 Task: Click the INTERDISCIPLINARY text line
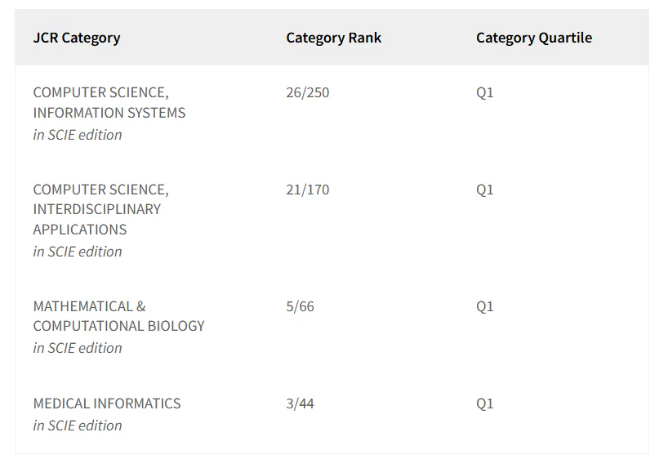tap(97, 209)
